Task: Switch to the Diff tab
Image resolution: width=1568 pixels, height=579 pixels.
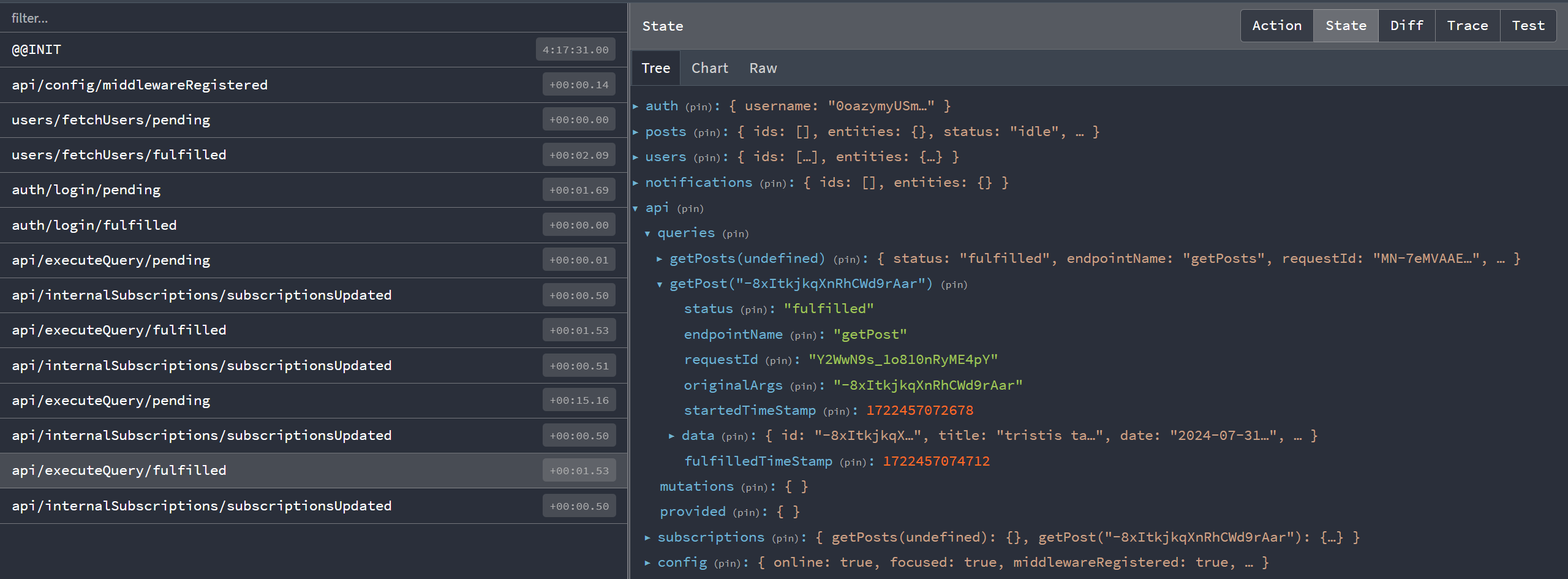Action: point(1406,25)
